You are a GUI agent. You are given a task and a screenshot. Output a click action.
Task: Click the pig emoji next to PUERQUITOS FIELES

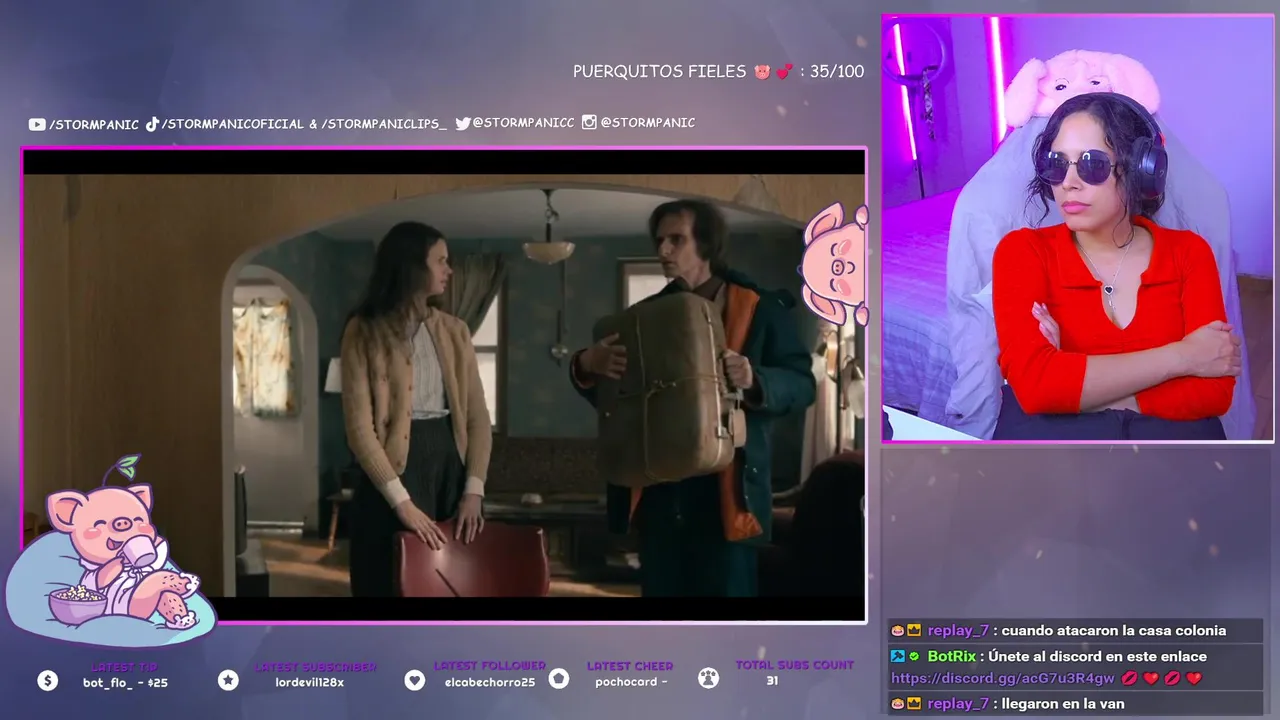762,72
